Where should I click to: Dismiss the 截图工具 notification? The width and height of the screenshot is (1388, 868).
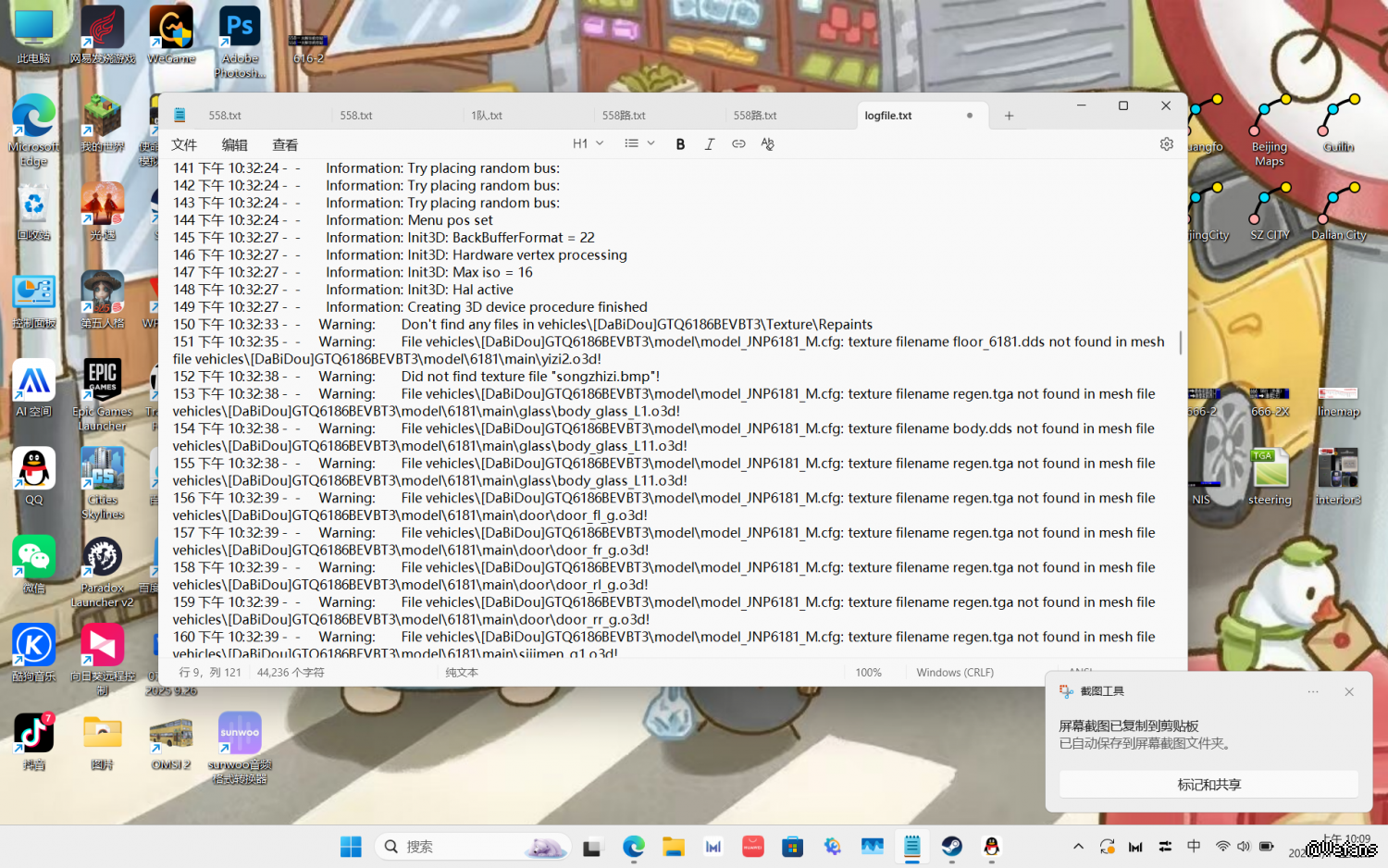tap(1349, 692)
